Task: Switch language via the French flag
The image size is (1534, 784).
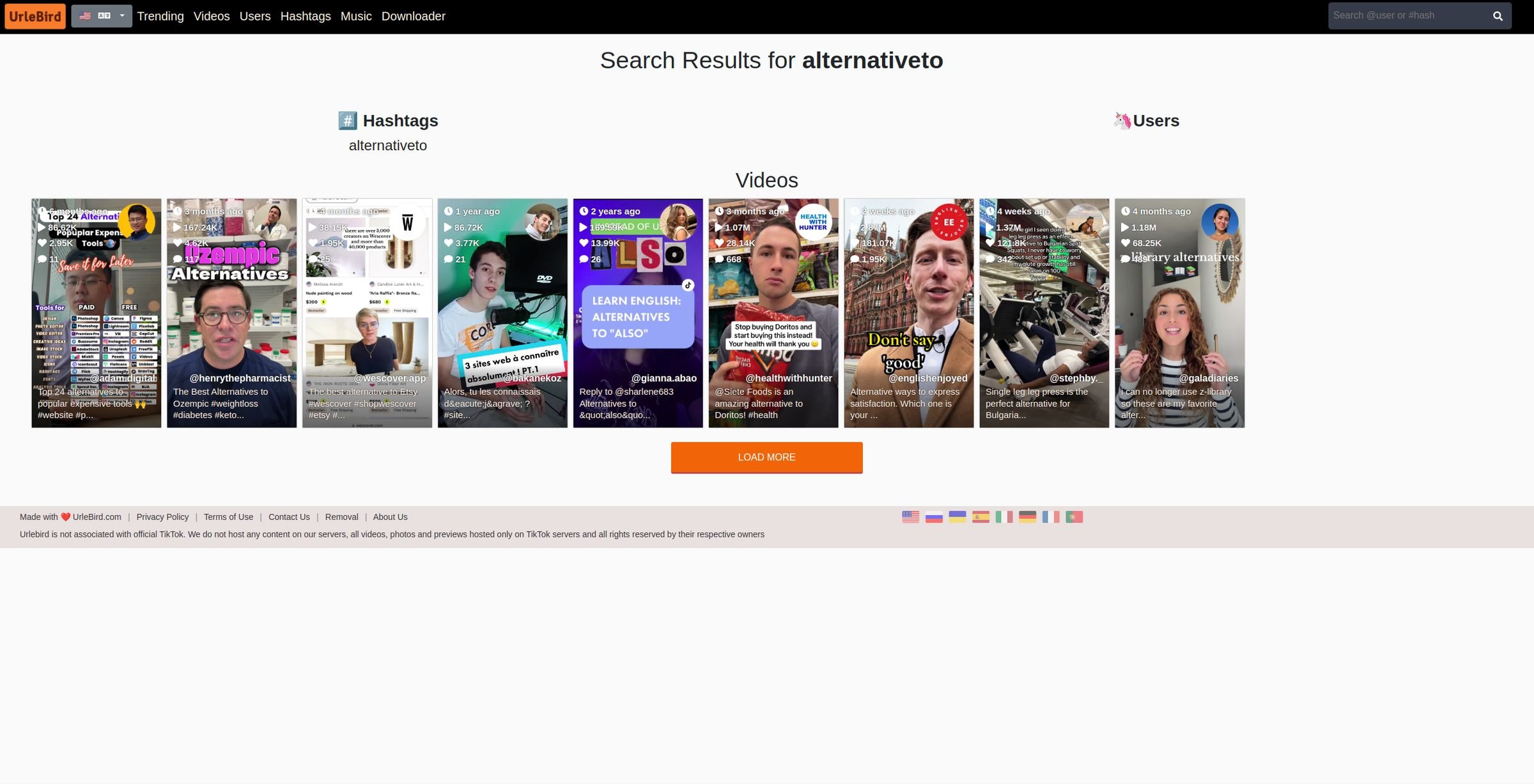Action: (1051, 516)
